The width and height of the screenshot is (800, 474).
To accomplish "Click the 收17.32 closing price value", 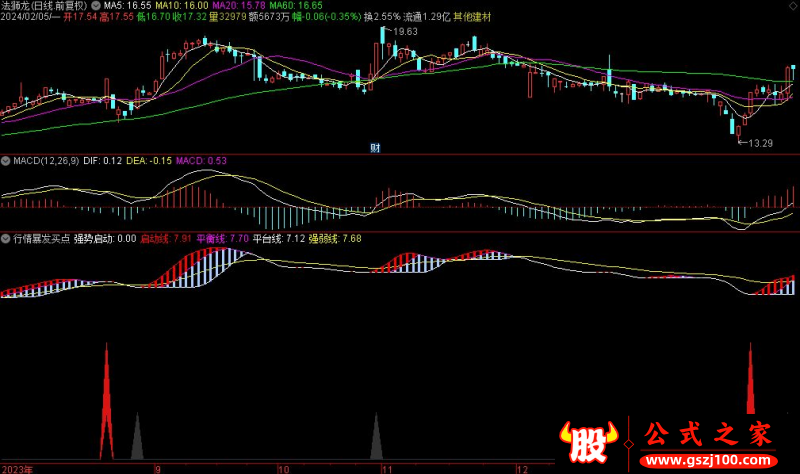I will 189,17.
